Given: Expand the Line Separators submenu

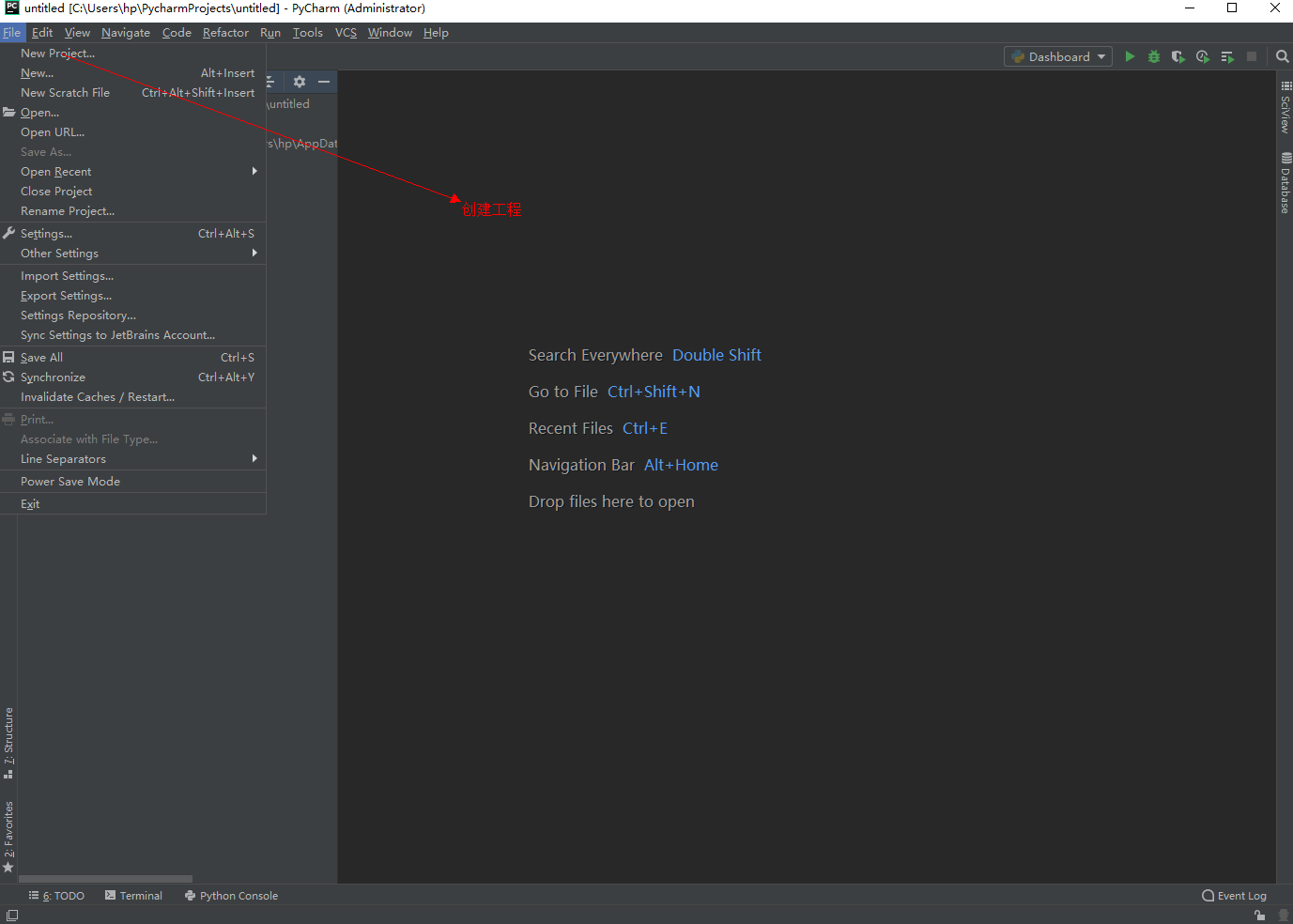Looking at the screenshot, I should coord(133,459).
